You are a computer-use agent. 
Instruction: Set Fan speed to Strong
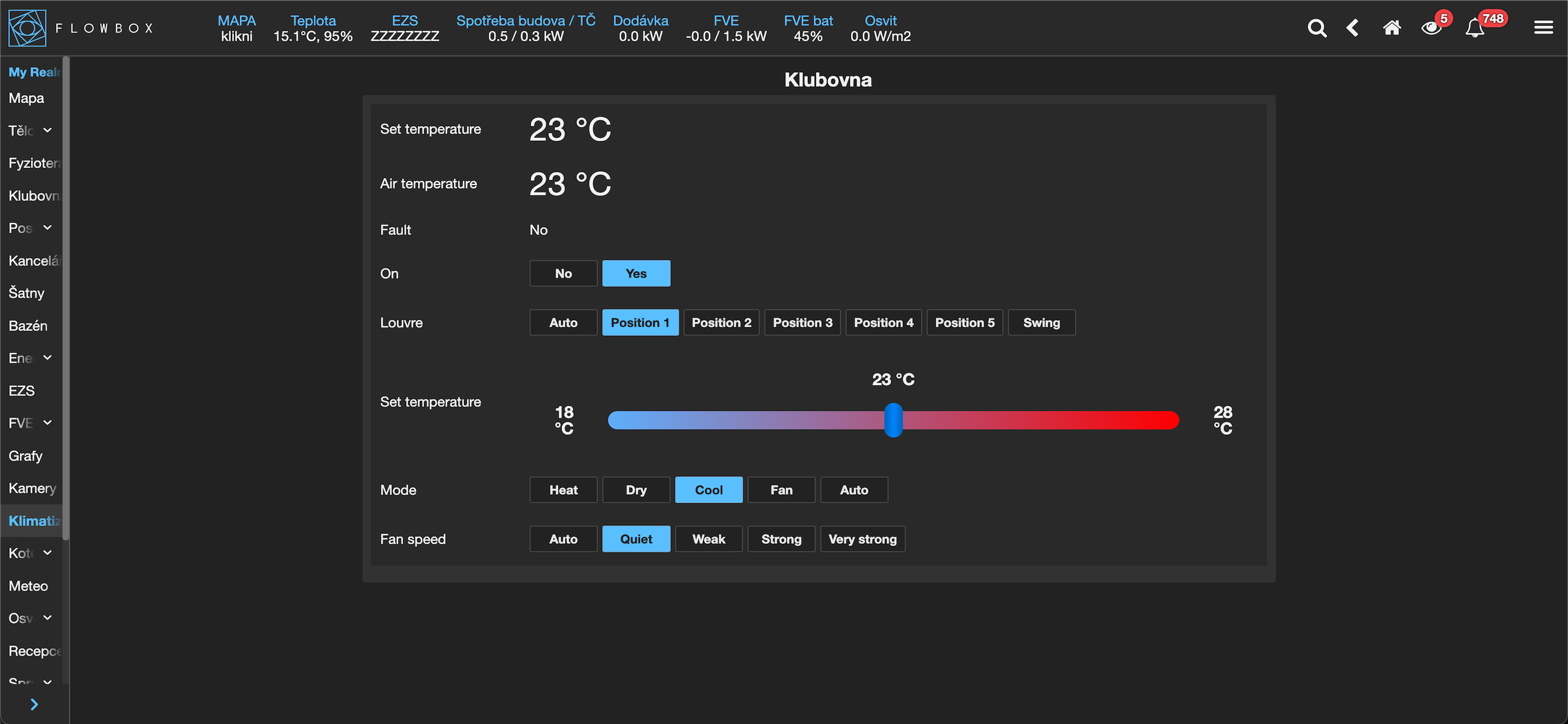781,539
